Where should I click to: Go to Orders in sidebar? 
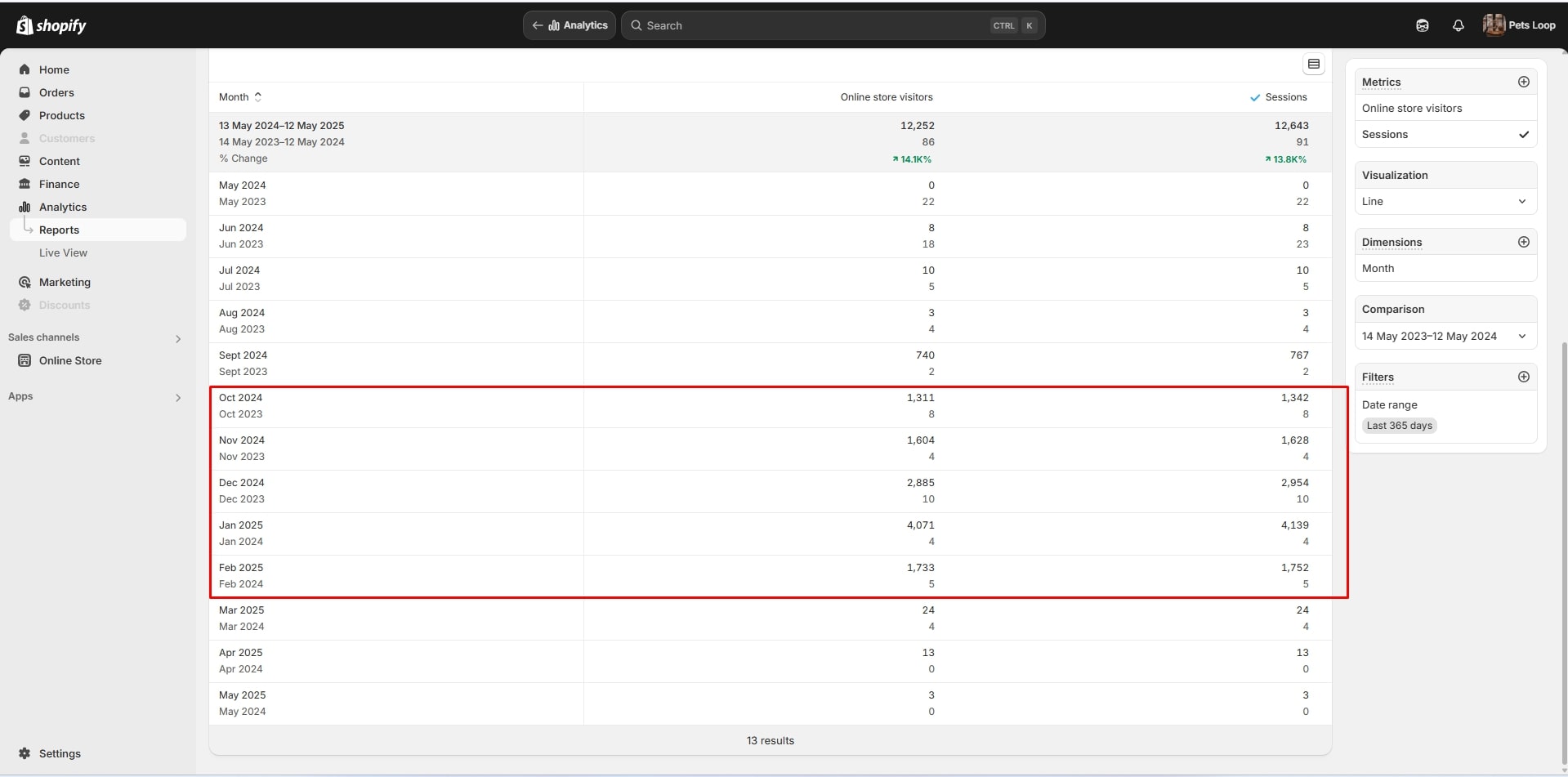(56, 92)
